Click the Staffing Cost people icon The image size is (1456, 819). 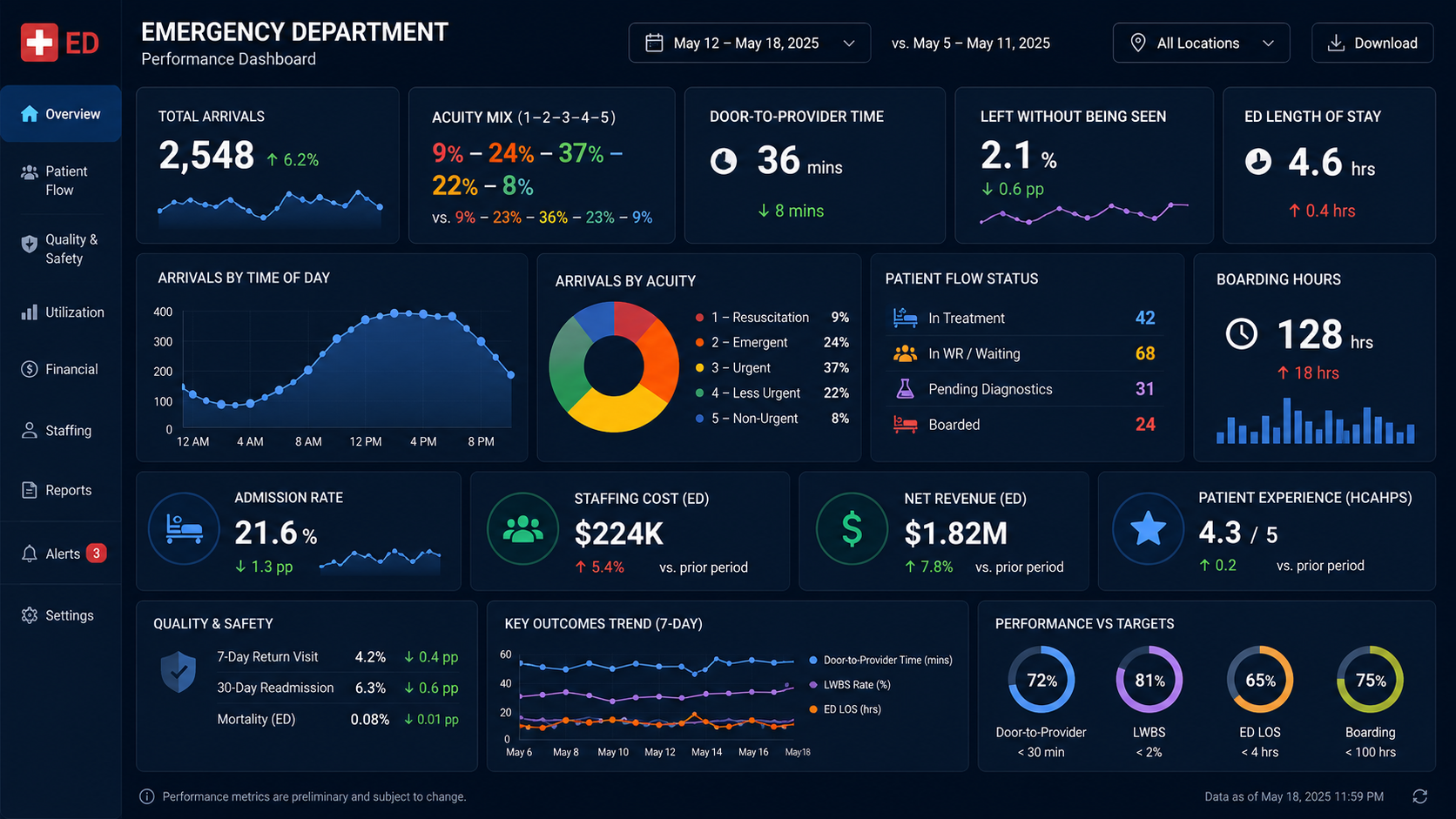point(522,529)
